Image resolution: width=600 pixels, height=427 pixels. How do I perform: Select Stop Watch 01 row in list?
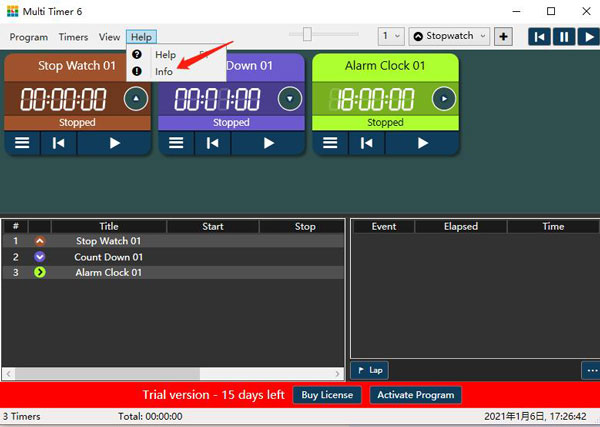pos(173,241)
